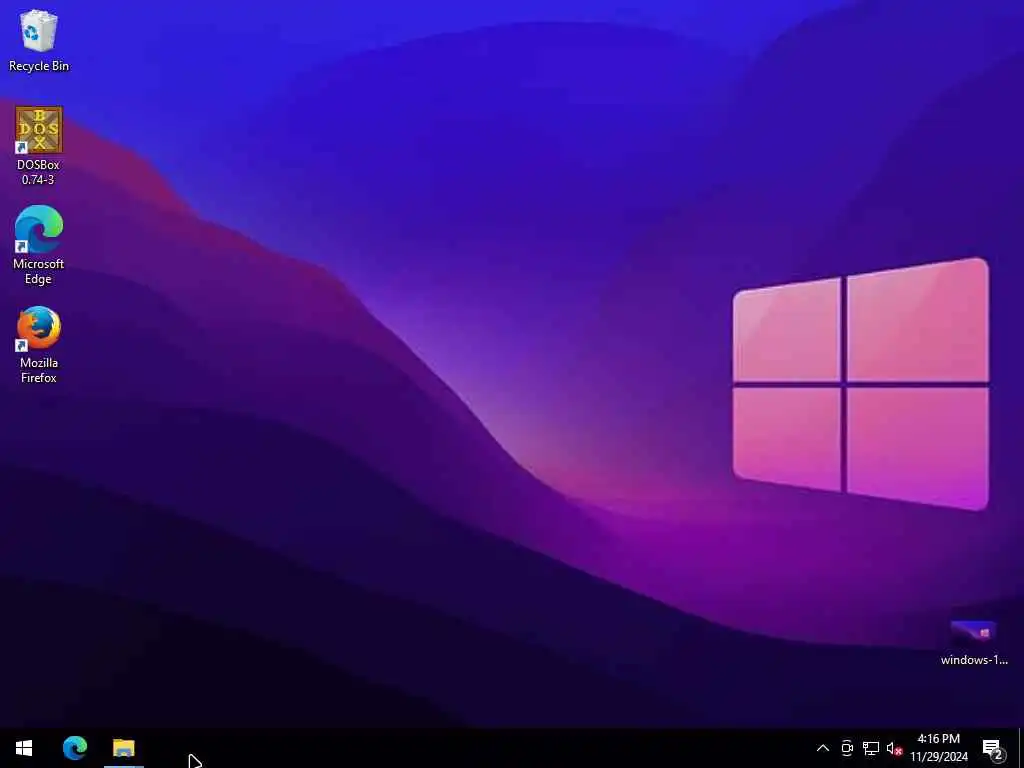The image size is (1024, 768).
Task: Open File Explorer from the taskbar
Action: coord(123,748)
